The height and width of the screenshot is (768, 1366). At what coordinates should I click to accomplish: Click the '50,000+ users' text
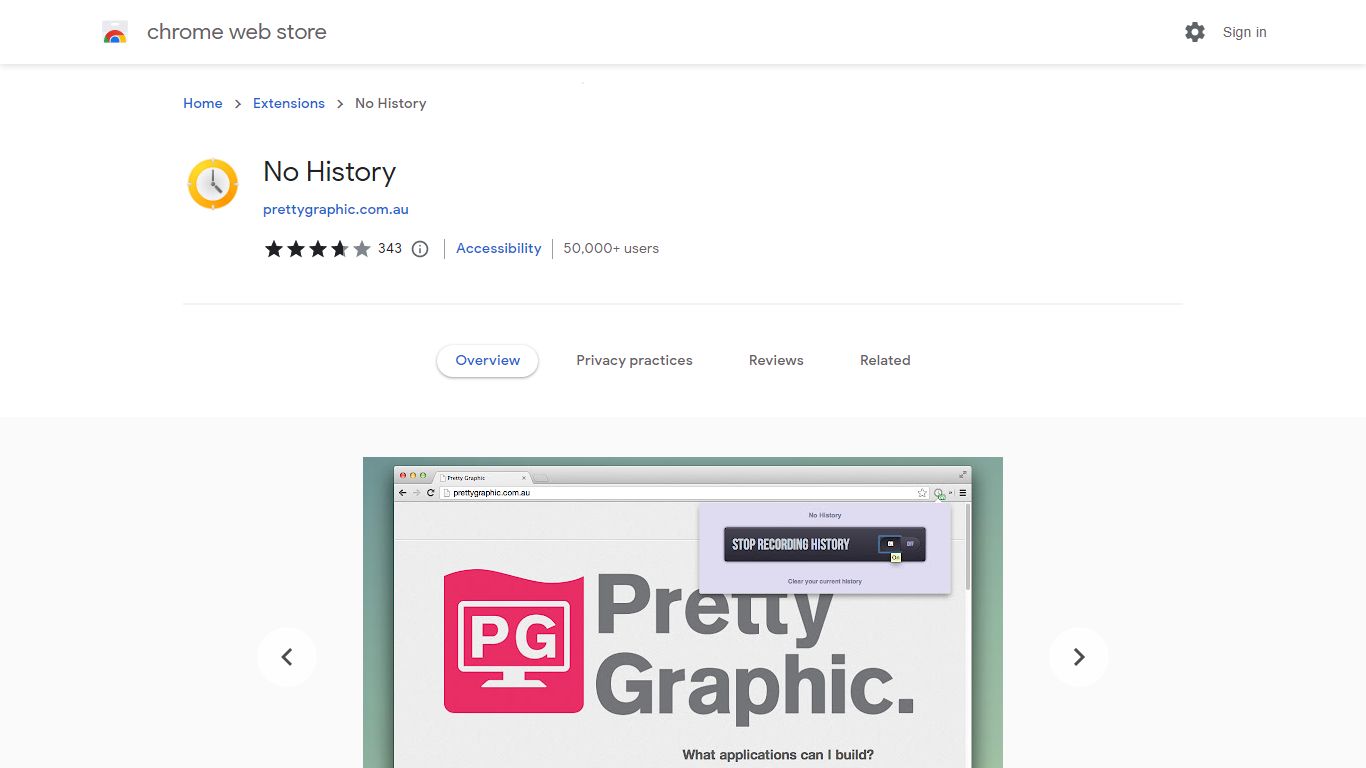[x=611, y=248]
